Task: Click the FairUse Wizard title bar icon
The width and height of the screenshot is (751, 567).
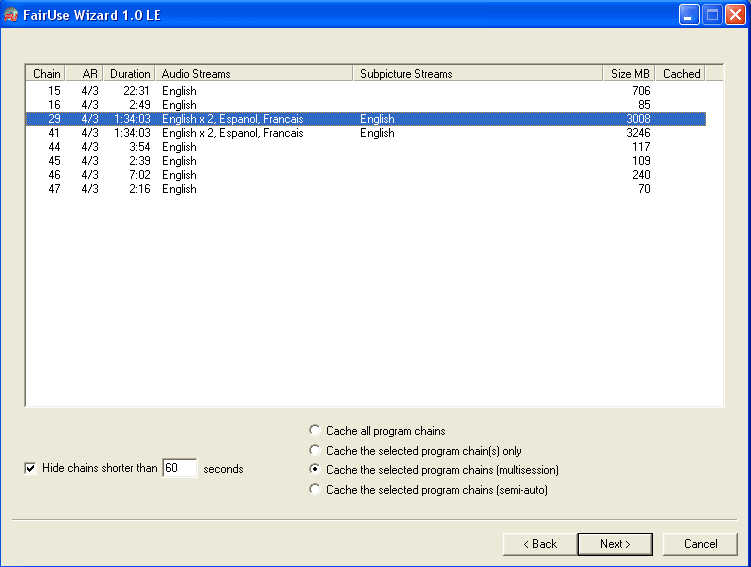Action: (x=11, y=15)
